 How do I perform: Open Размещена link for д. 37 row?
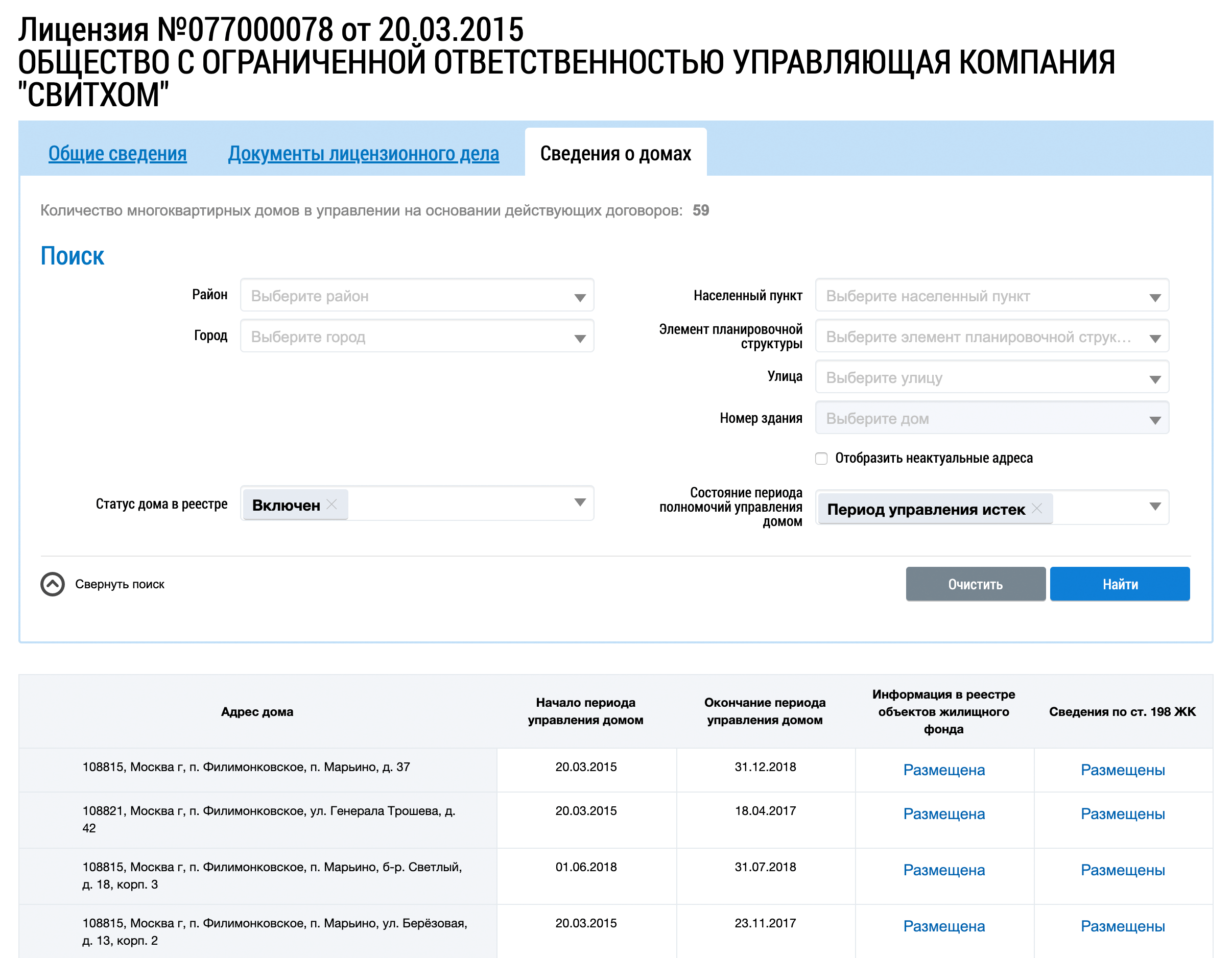944,770
